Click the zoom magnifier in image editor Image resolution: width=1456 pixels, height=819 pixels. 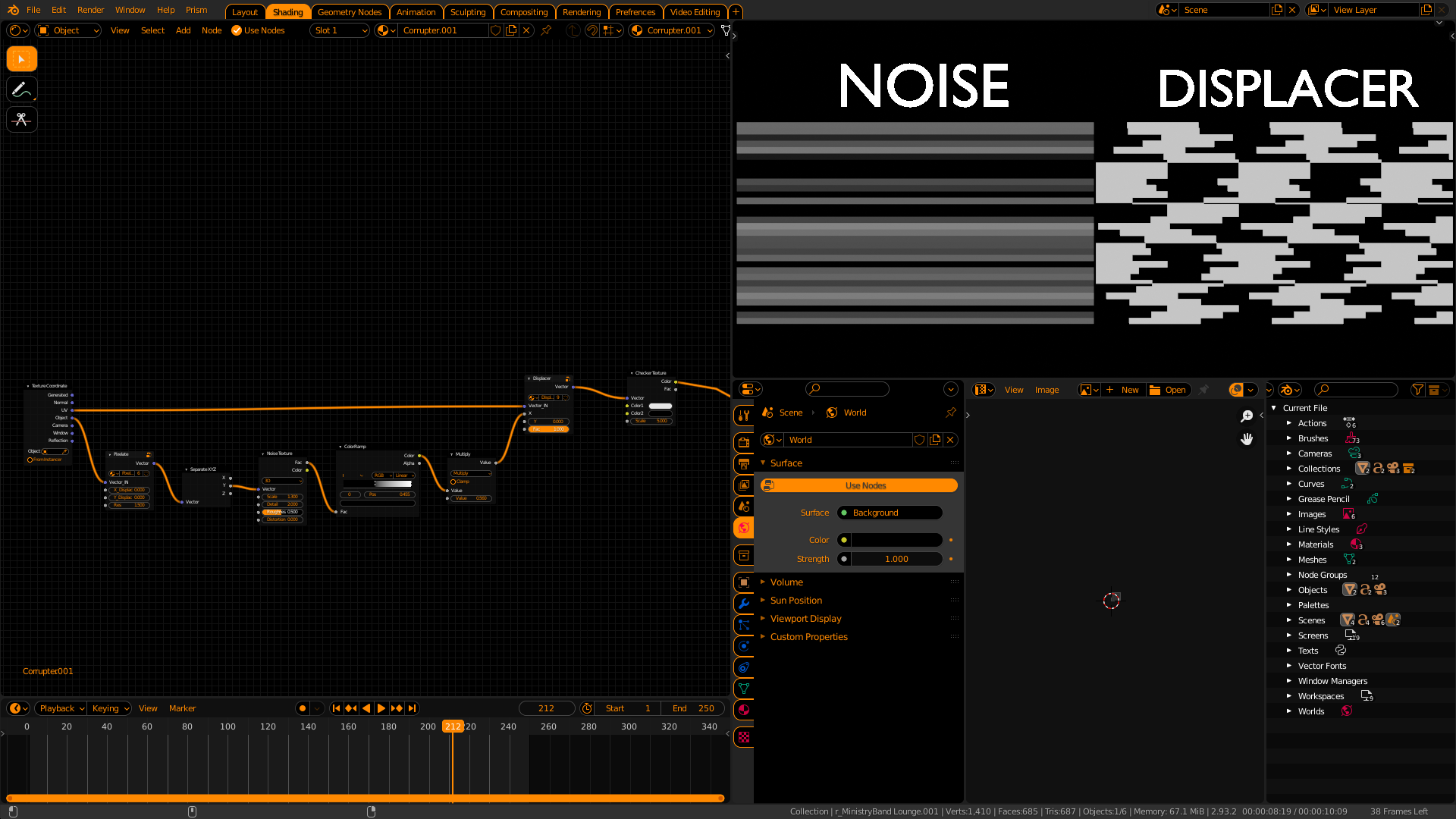(x=1247, y=416)
